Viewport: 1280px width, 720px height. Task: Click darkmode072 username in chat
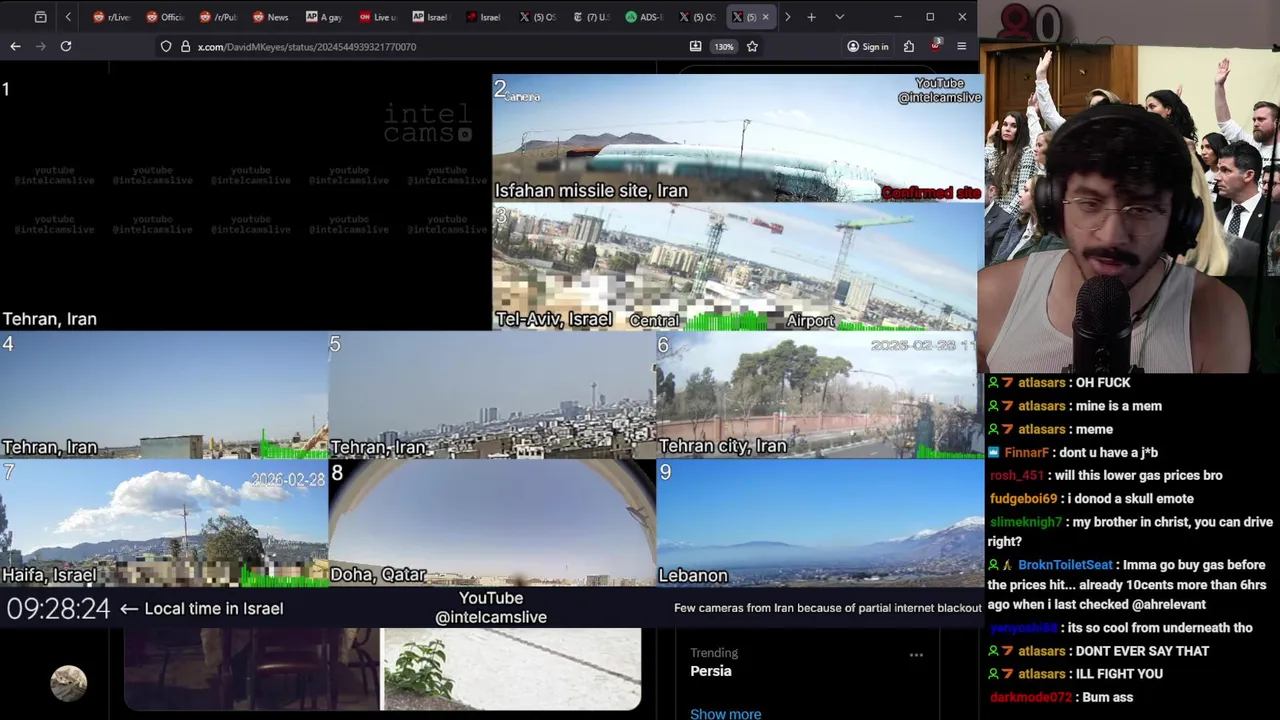point(1030,697)
